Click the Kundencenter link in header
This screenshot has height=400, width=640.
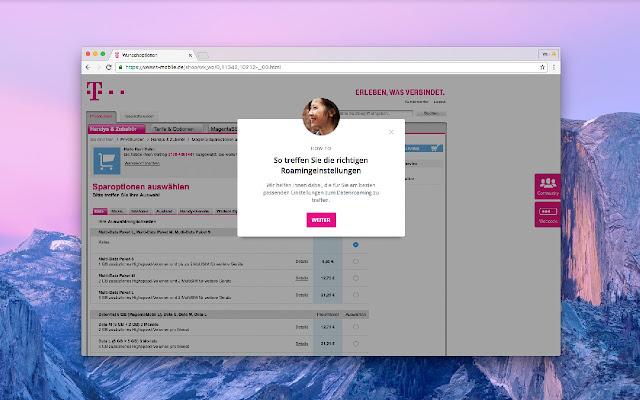point(417,102)
